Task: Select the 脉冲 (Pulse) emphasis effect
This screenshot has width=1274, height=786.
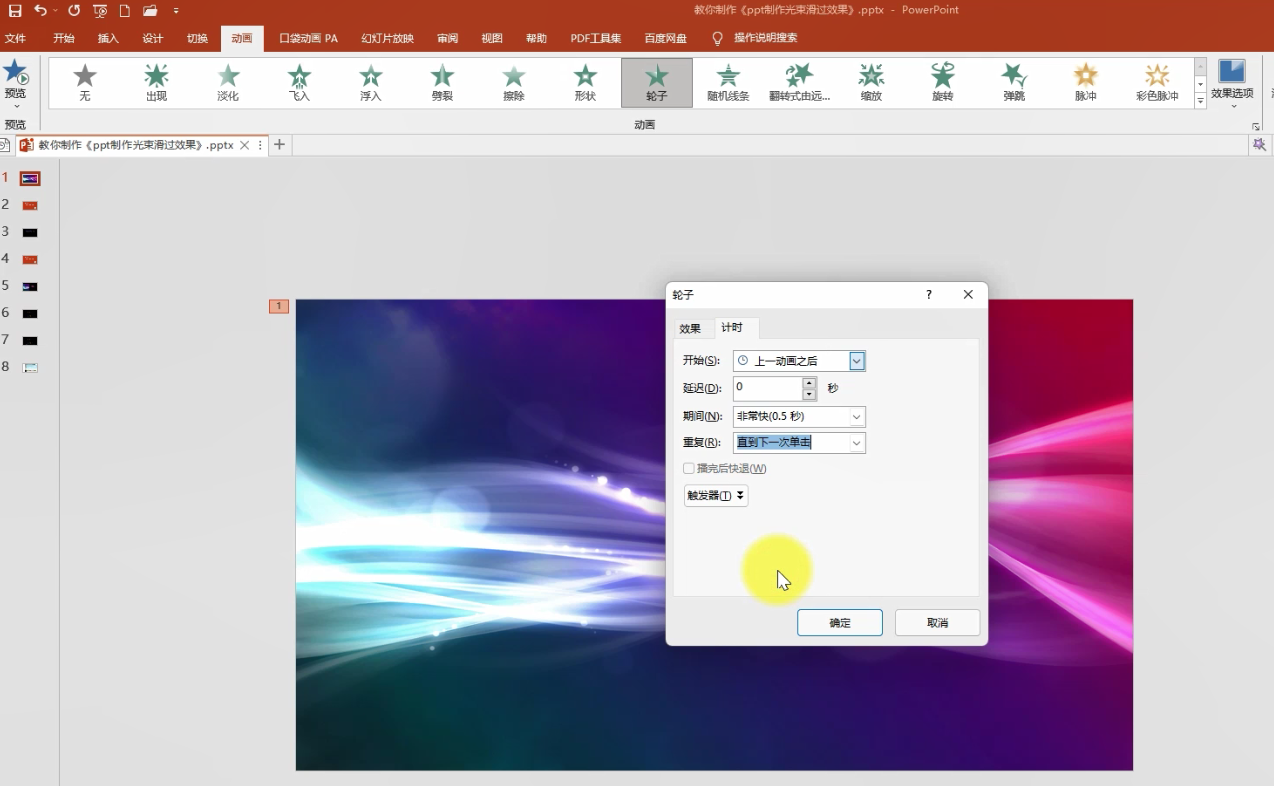Action: (x=1085, y=81)
